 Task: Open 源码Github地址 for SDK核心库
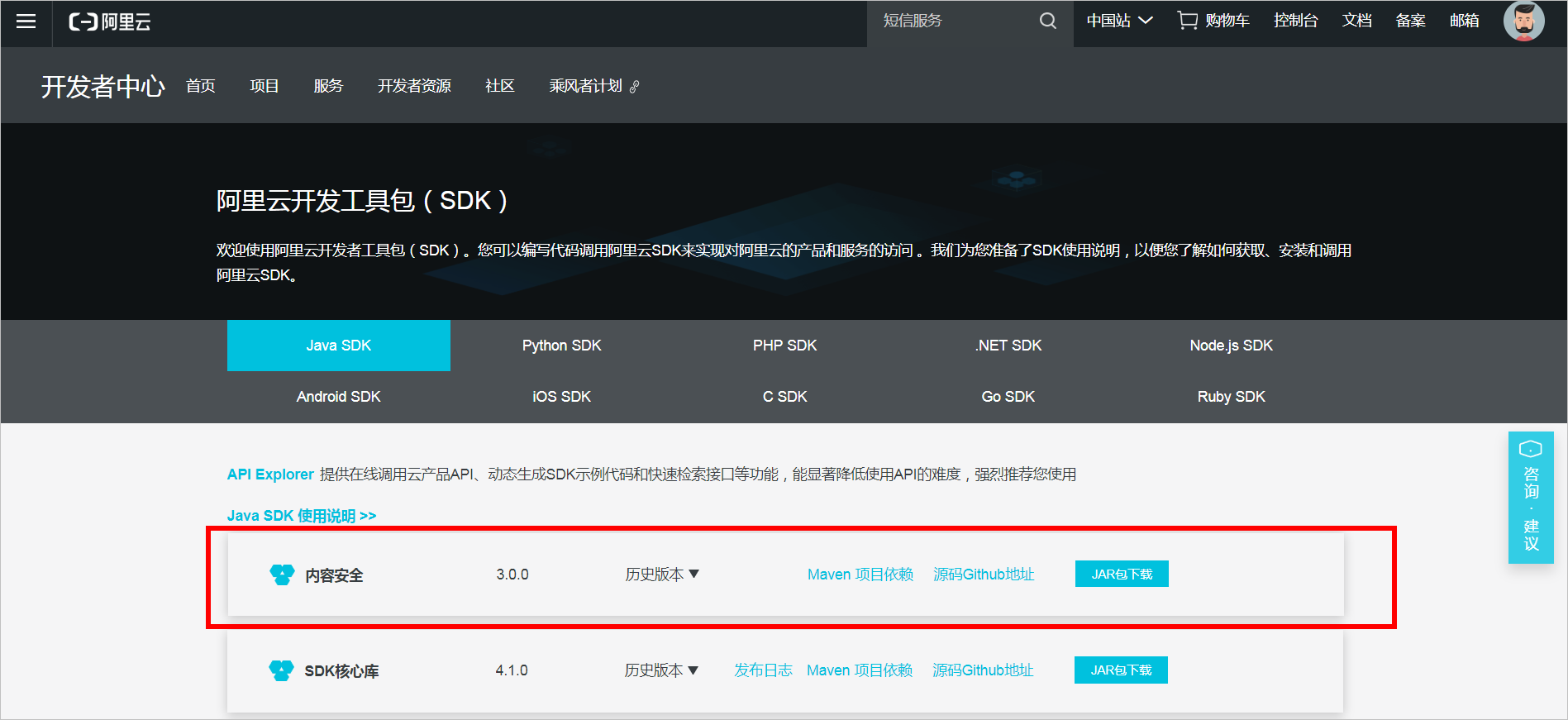pos(983,670)
